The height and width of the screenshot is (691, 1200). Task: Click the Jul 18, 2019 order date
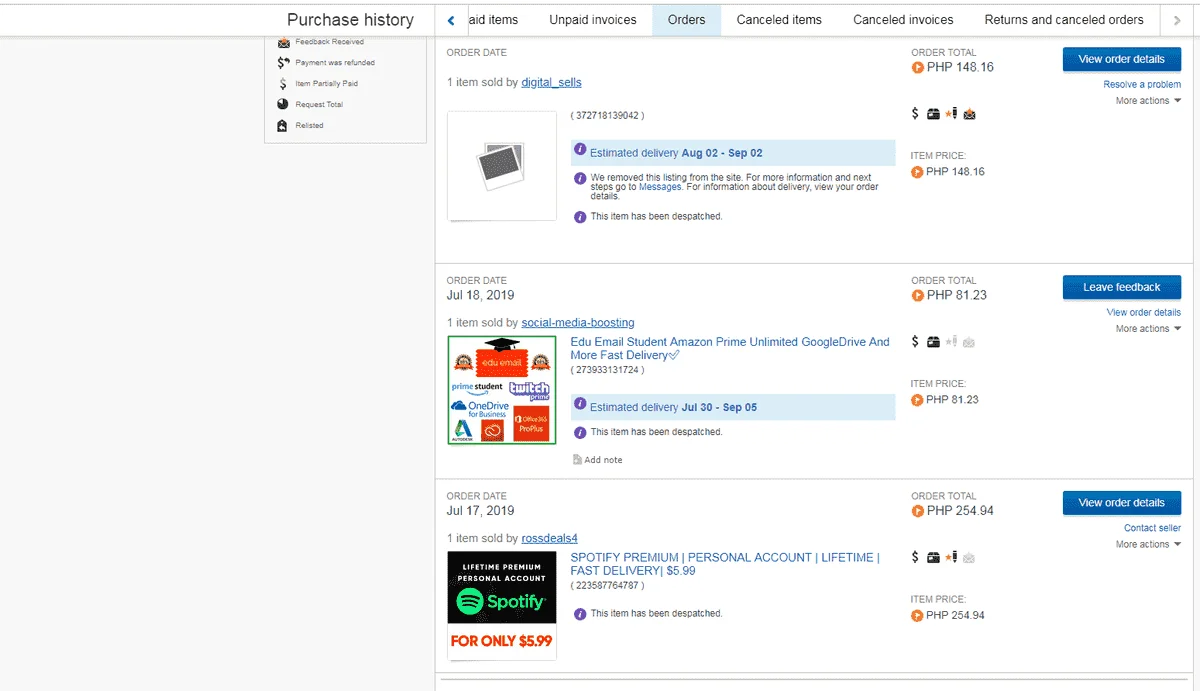click(481, 295)
